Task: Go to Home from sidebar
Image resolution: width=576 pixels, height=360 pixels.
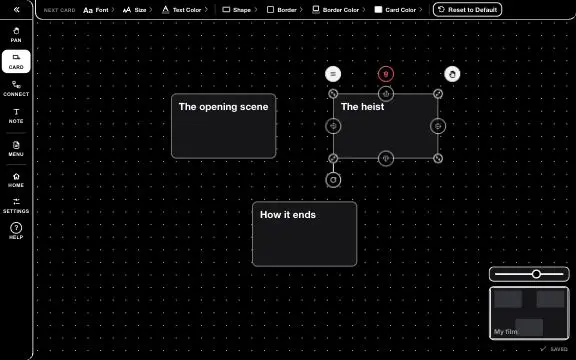Action: click(16, 180)
